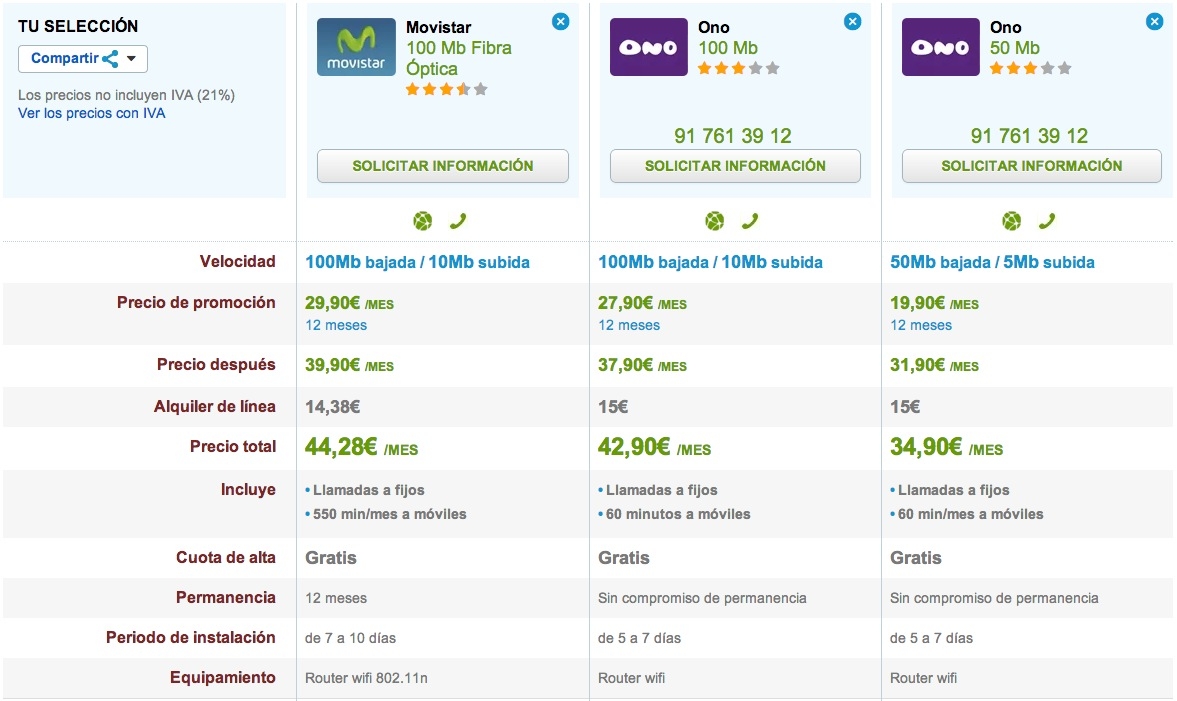
Task: Click '60 min/mes a móviles' item
Action: 971,514
